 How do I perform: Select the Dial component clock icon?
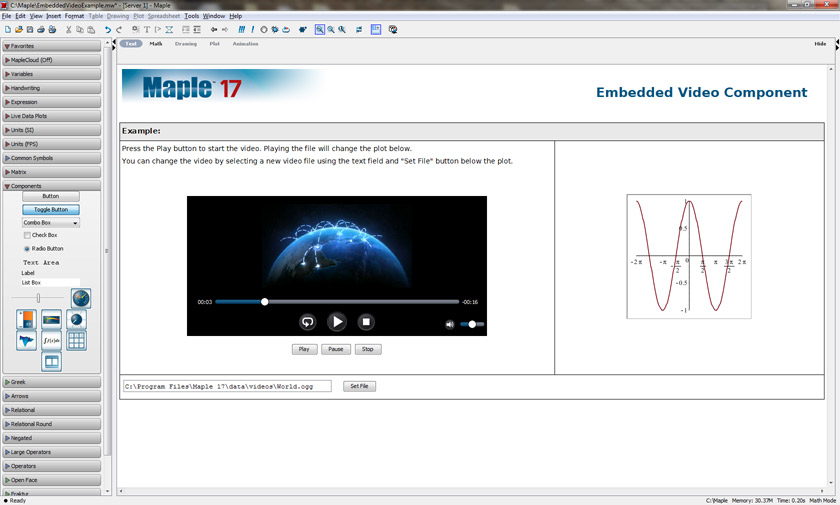(x=81, y=298)
